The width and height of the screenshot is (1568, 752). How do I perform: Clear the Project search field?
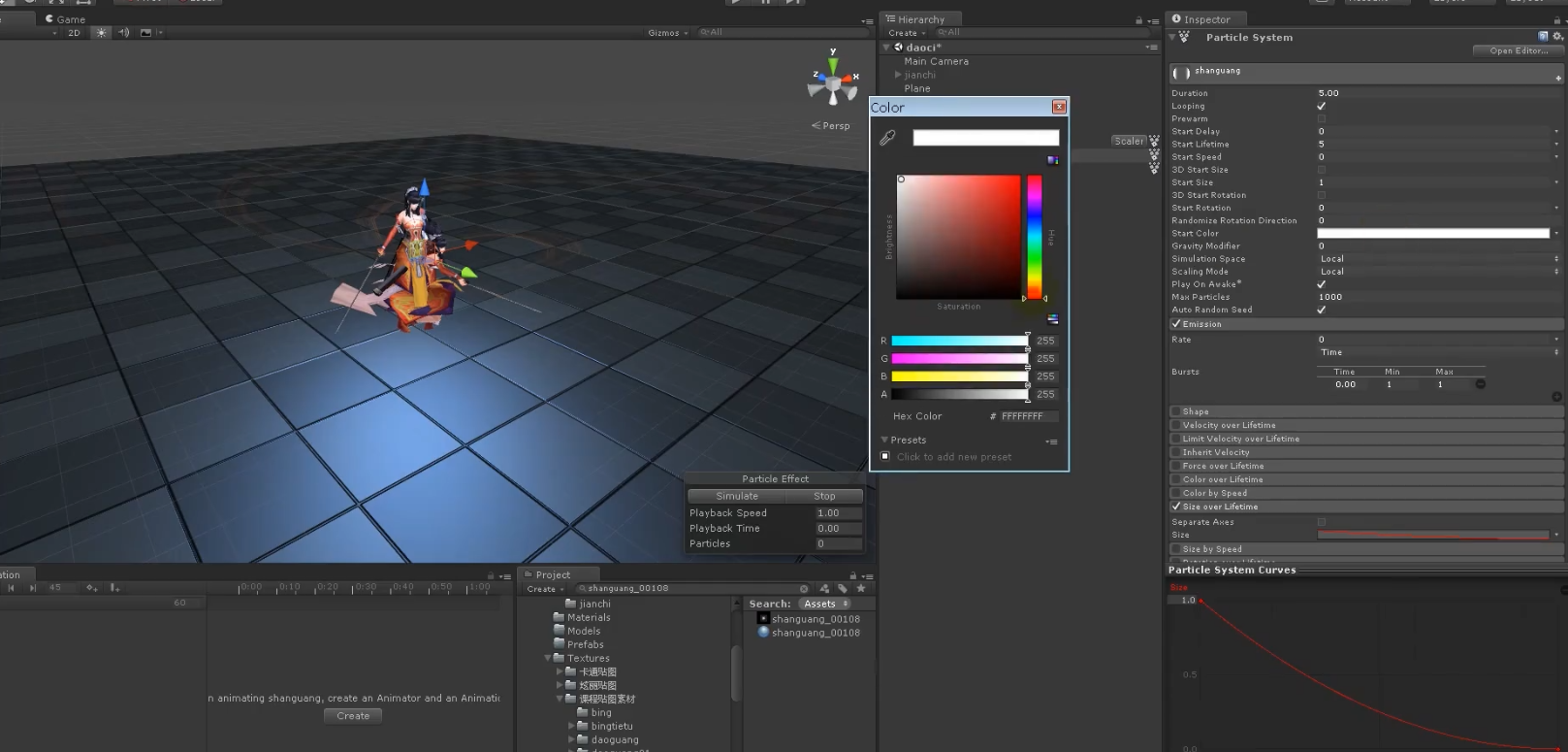click(x=804, y=588)
